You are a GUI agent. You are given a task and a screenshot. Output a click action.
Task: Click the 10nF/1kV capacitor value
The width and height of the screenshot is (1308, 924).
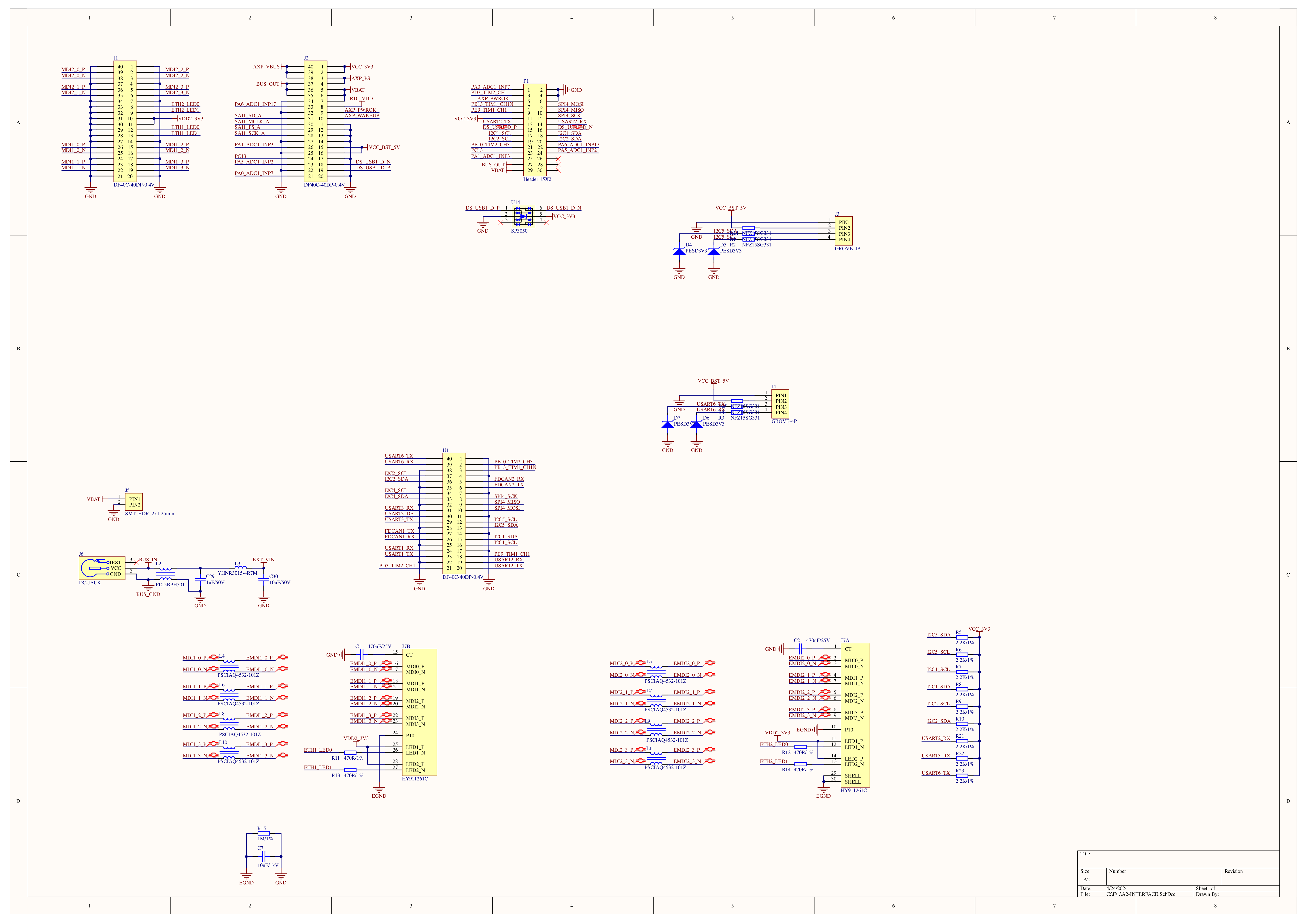268,865
